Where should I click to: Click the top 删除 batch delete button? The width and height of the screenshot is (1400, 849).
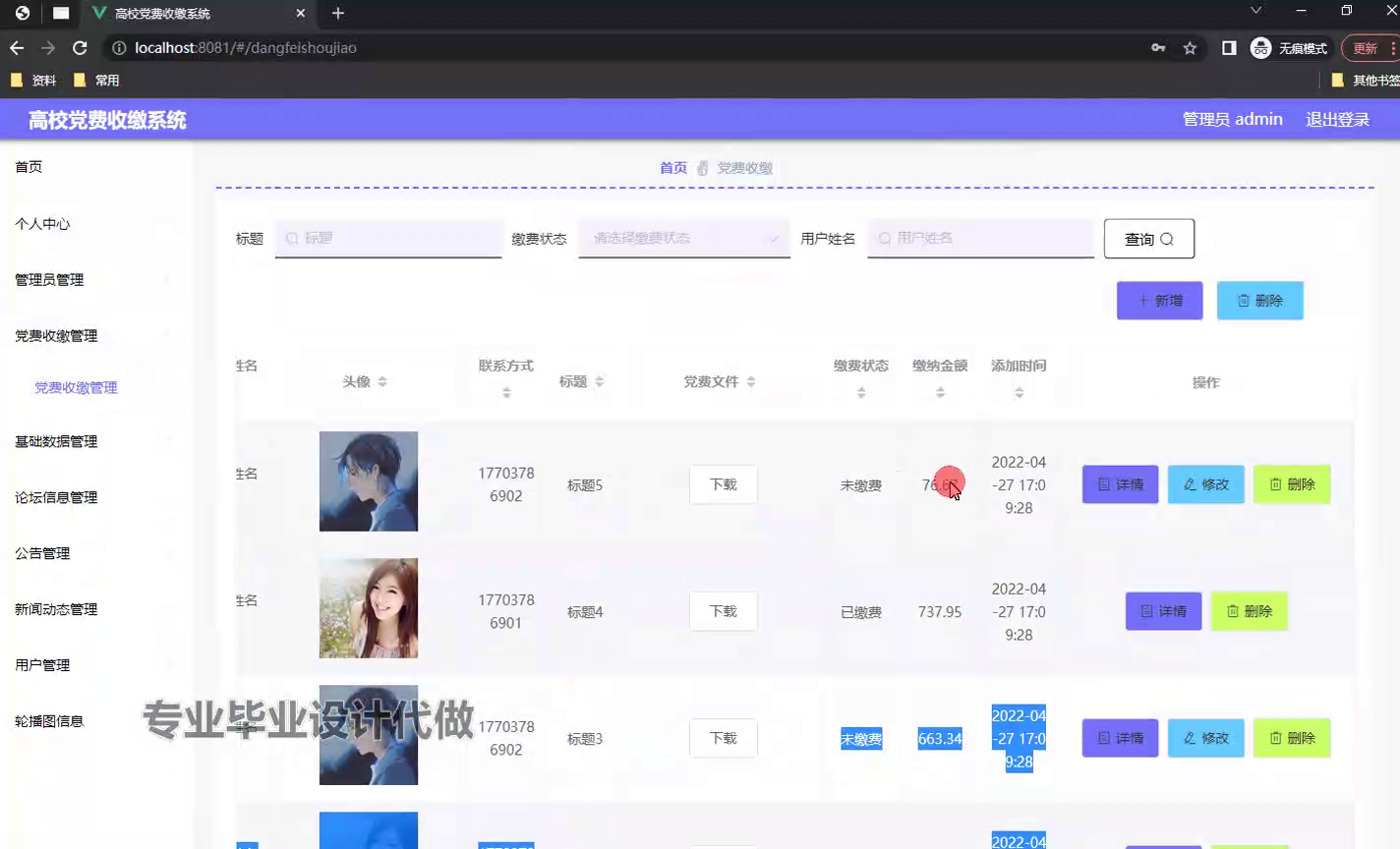point(1260,301)
